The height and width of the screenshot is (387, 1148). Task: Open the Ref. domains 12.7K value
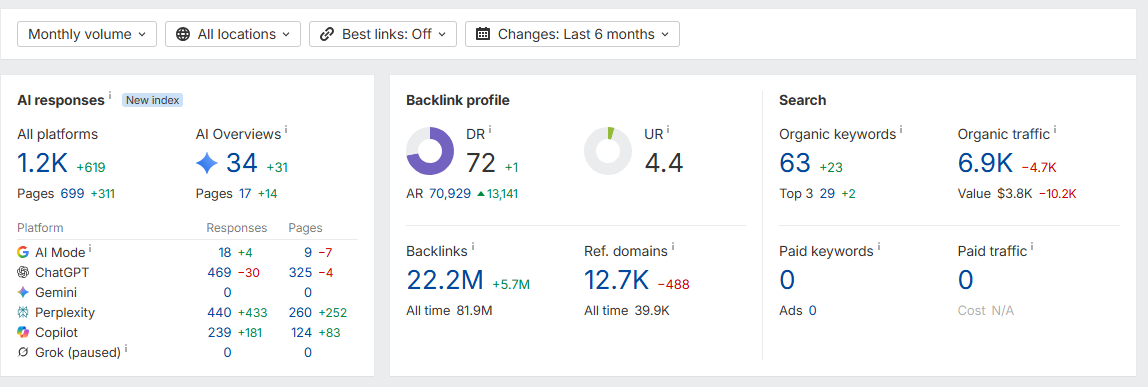(x=616, y=280)
